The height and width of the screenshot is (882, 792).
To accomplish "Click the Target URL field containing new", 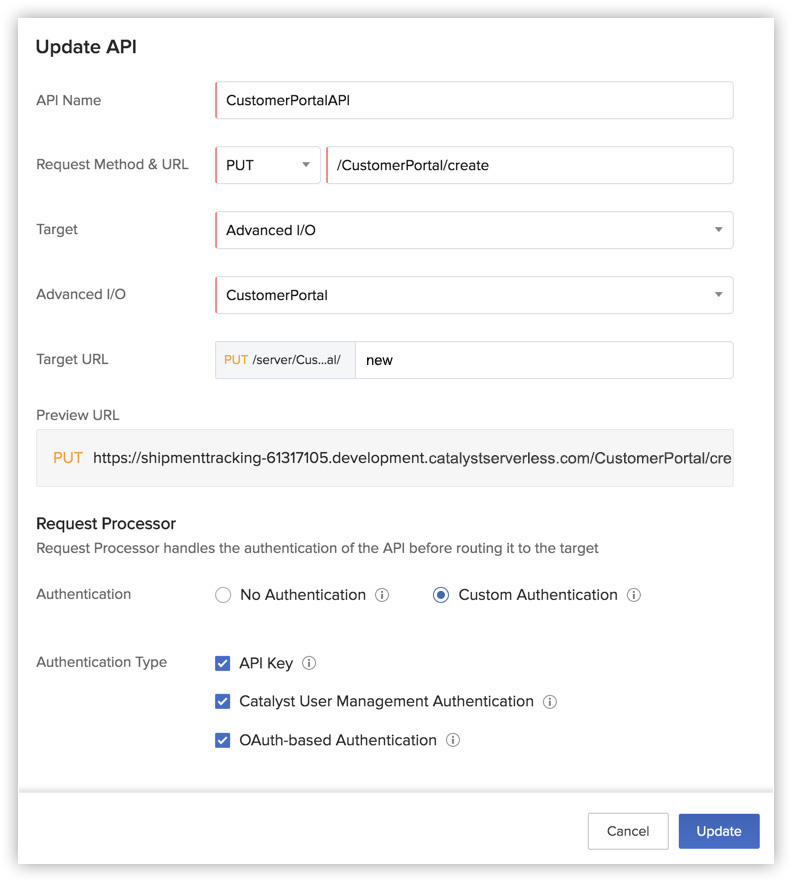I will pos(544,360).
